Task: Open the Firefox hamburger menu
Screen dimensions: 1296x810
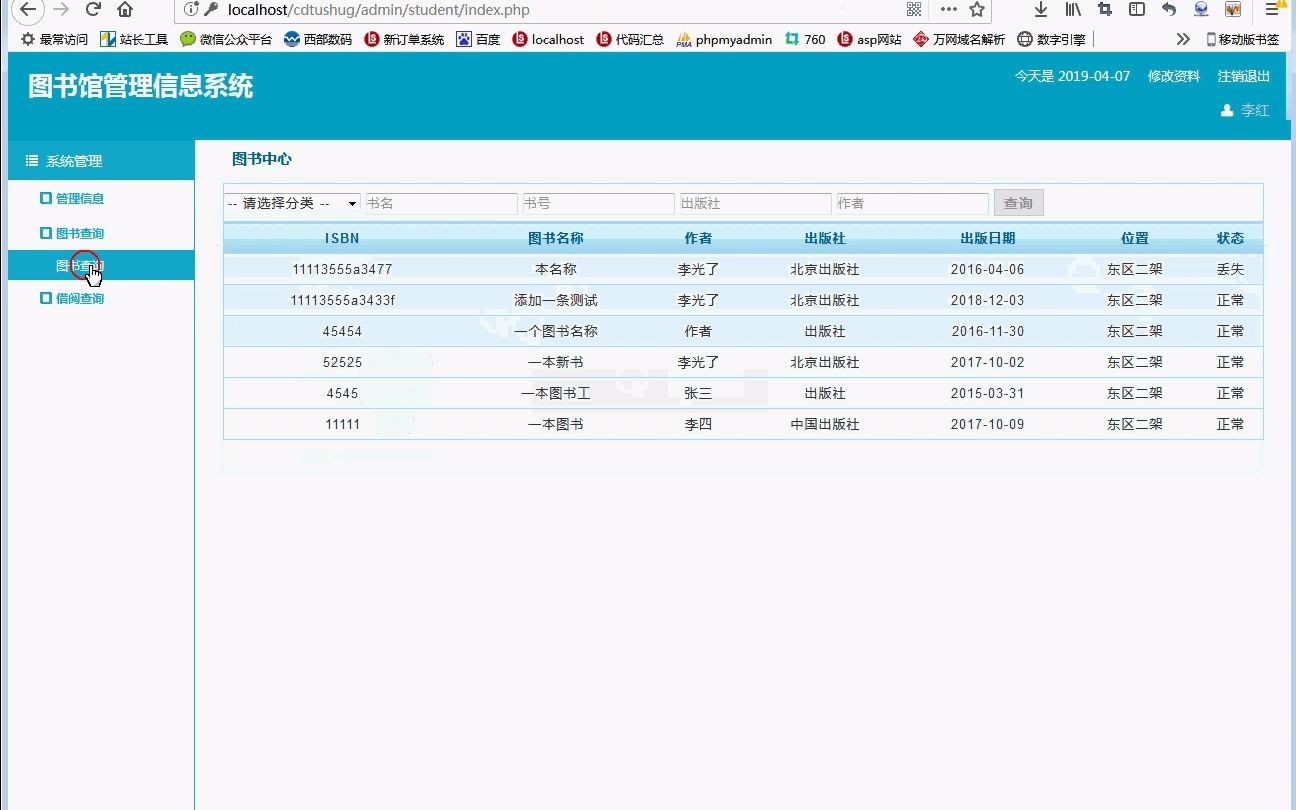Action: coord(1273,9)
